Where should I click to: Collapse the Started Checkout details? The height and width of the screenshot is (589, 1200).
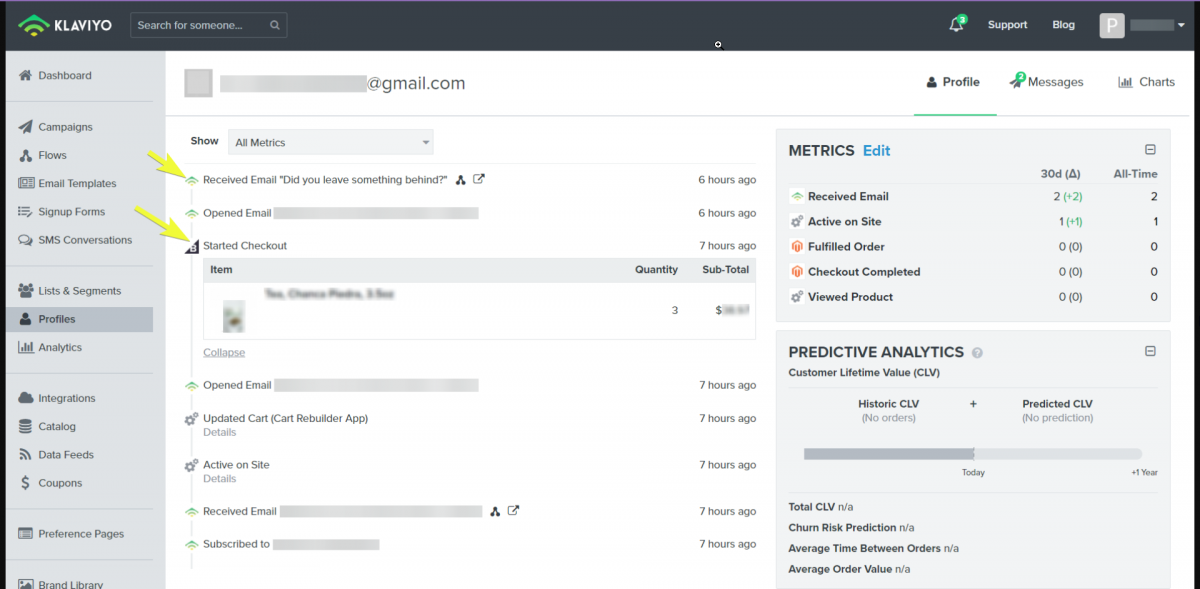(x=224, y=352)
